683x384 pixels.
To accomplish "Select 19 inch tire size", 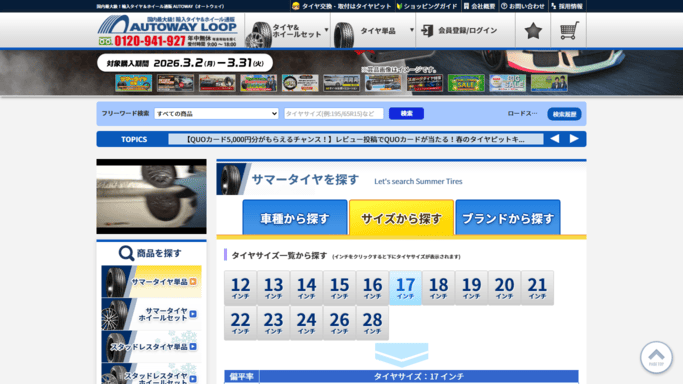I will point(471,288).
